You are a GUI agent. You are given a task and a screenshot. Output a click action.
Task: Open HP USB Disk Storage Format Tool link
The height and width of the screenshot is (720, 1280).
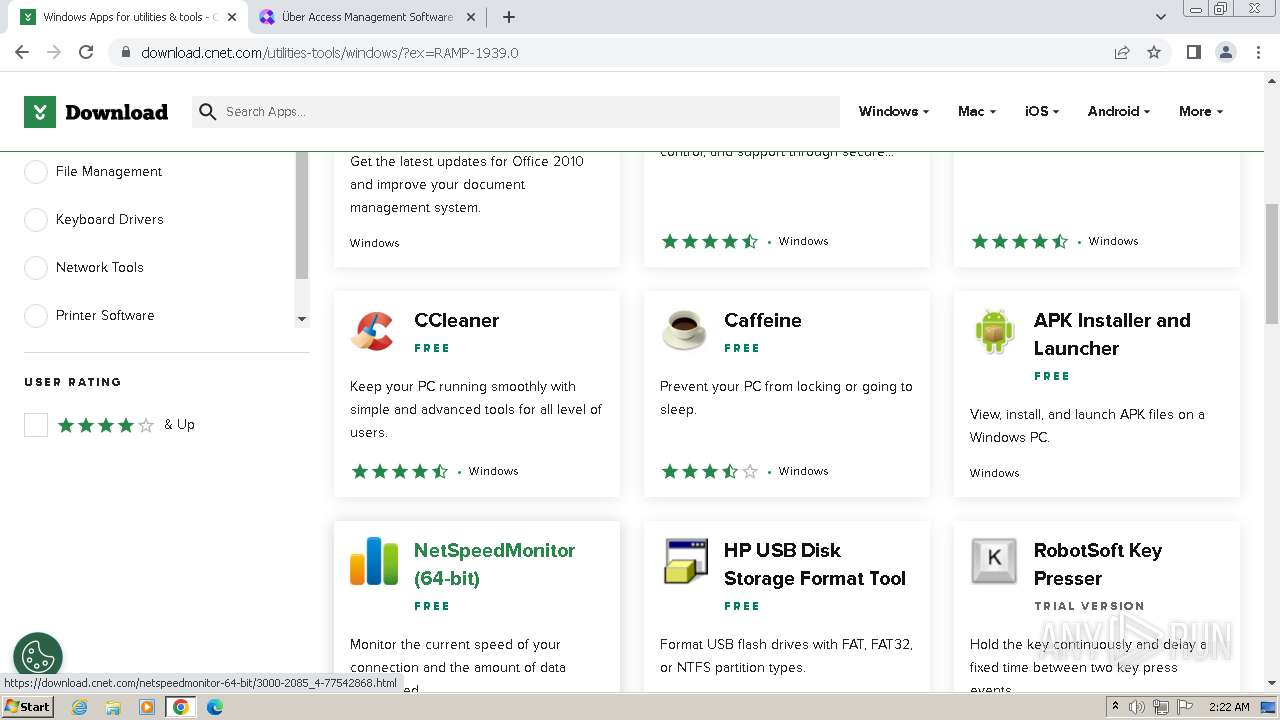click(815, 564)
